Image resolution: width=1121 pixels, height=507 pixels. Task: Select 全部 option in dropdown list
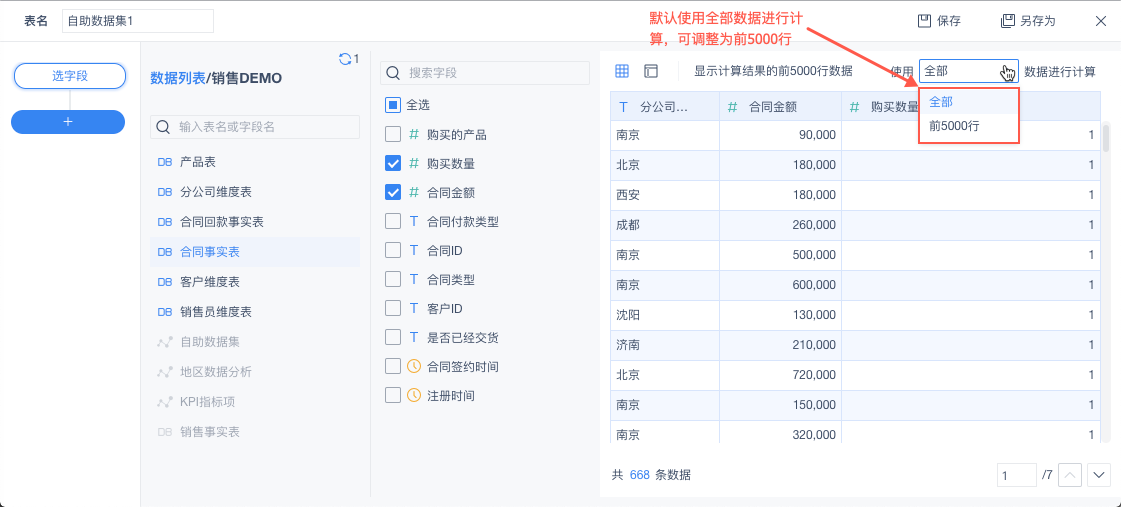click(941, 102)
